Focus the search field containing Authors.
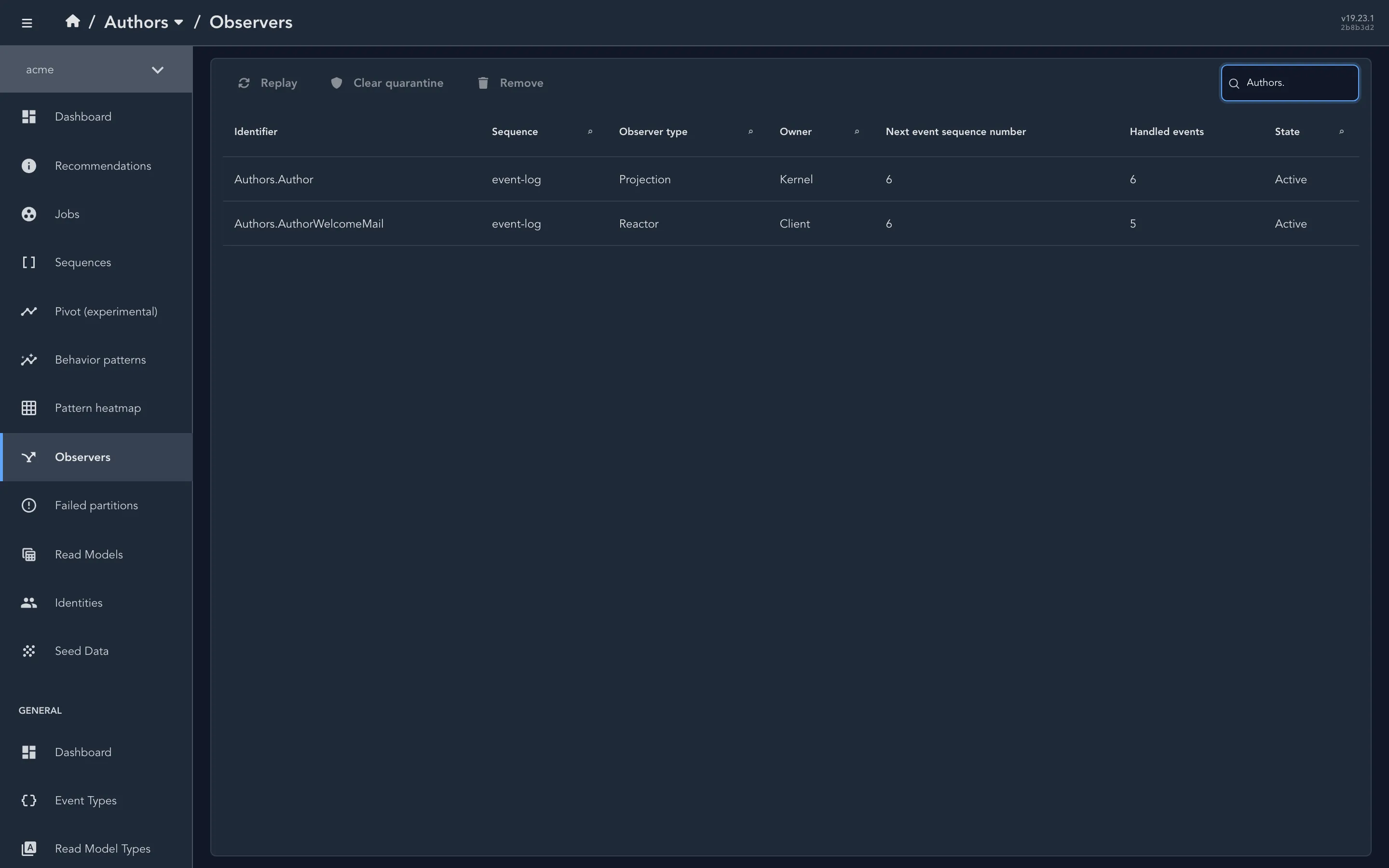 [1290, 82]
